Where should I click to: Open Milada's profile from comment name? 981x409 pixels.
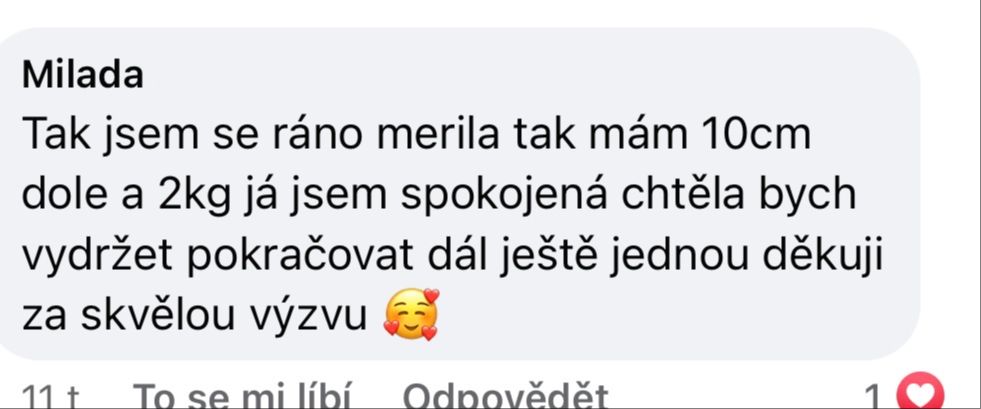(x=83, y=76)
